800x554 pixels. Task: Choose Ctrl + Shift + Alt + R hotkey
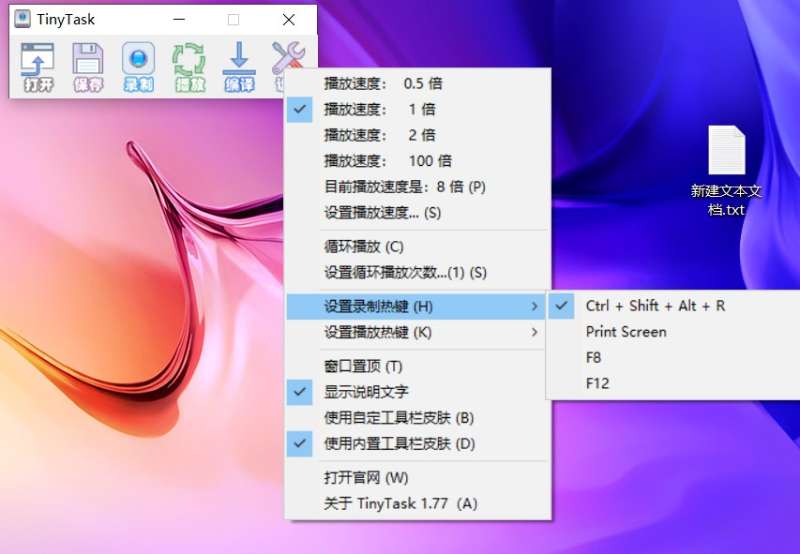click(x=674, y=306)
